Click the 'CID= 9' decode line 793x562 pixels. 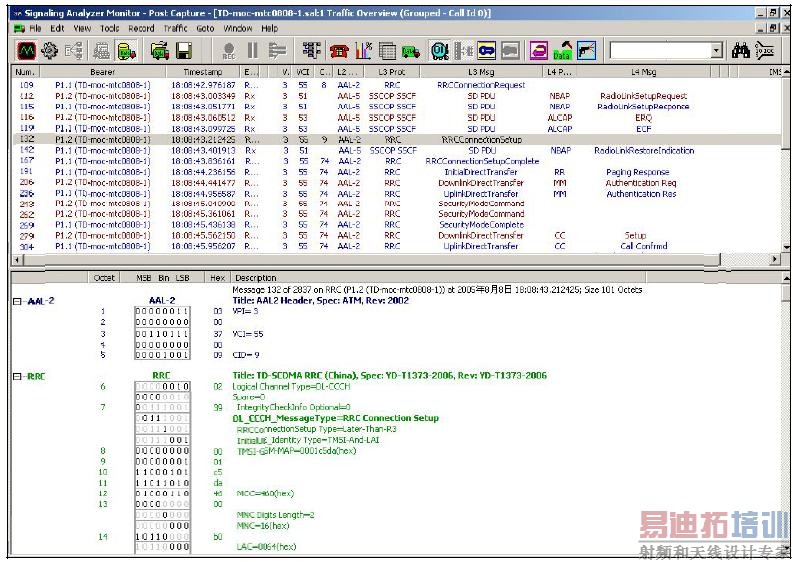coord(246,355)
